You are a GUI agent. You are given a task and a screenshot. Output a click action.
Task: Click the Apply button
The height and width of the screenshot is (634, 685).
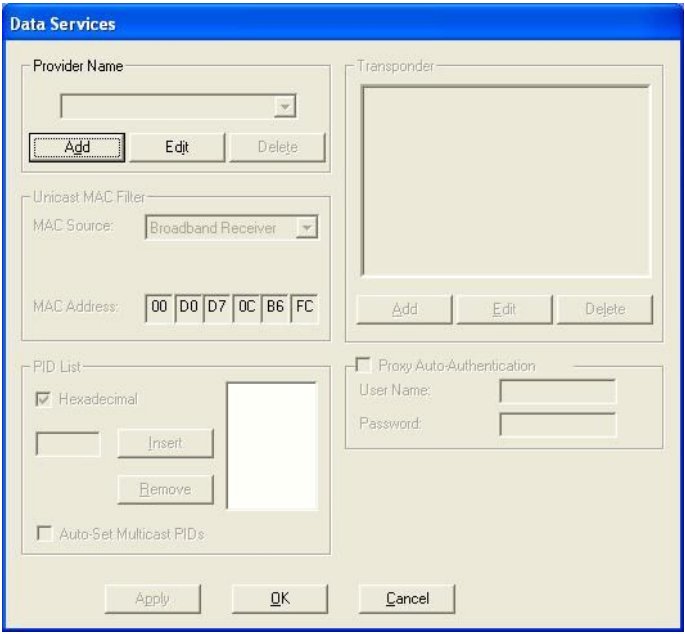(152, 599)
